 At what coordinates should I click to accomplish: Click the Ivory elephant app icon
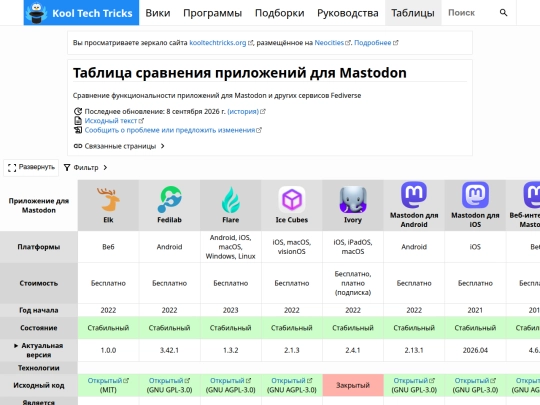pos(353,200)
